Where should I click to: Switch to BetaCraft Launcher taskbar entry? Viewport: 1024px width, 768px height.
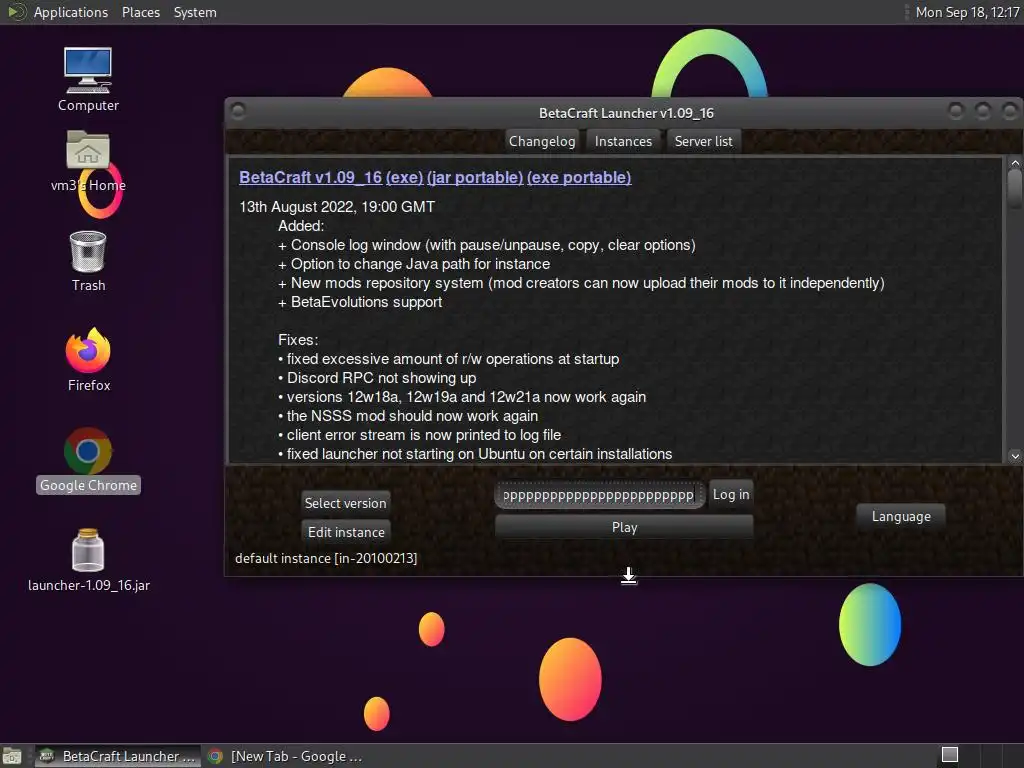[118, 756]
